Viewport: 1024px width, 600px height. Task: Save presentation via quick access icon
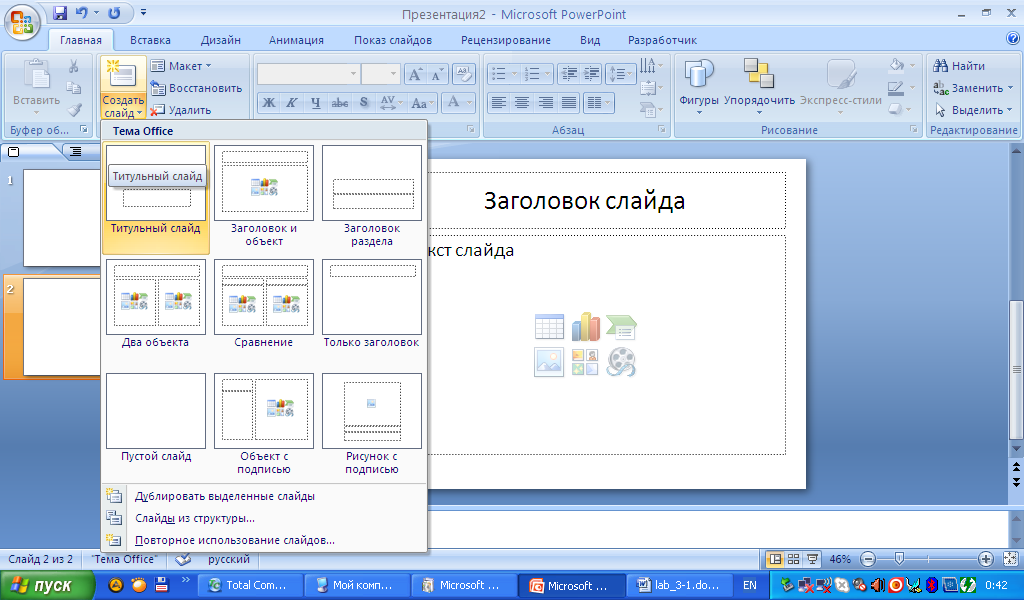coord(59,13)
